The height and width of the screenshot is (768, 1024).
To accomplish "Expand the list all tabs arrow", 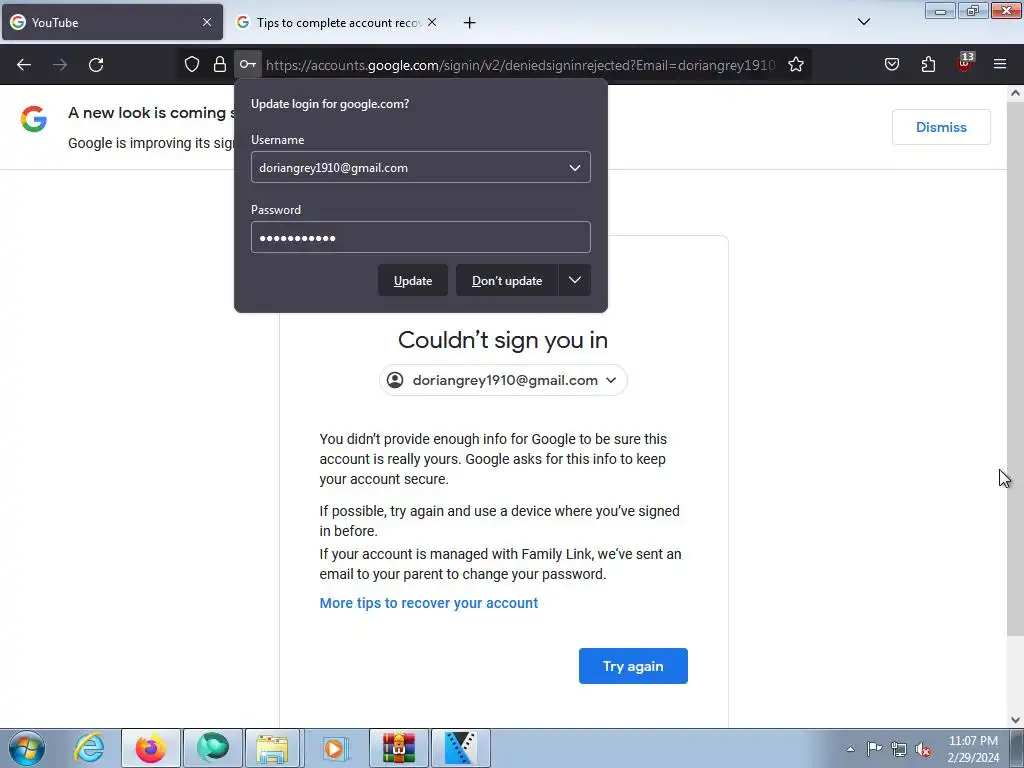I will pos(863,22).
